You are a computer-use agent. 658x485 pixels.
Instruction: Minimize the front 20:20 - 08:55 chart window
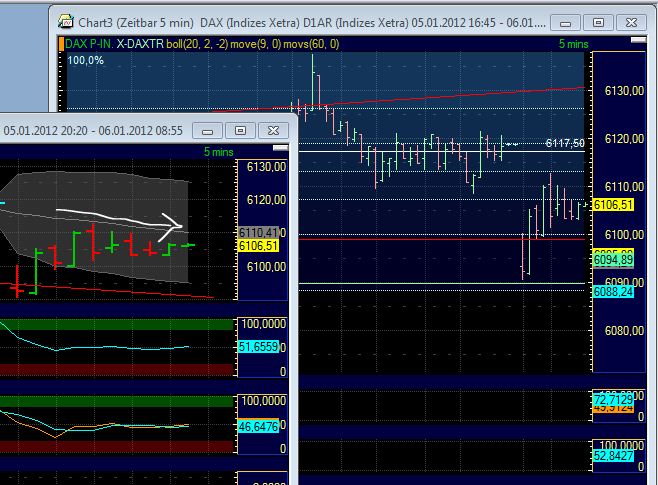207,130
